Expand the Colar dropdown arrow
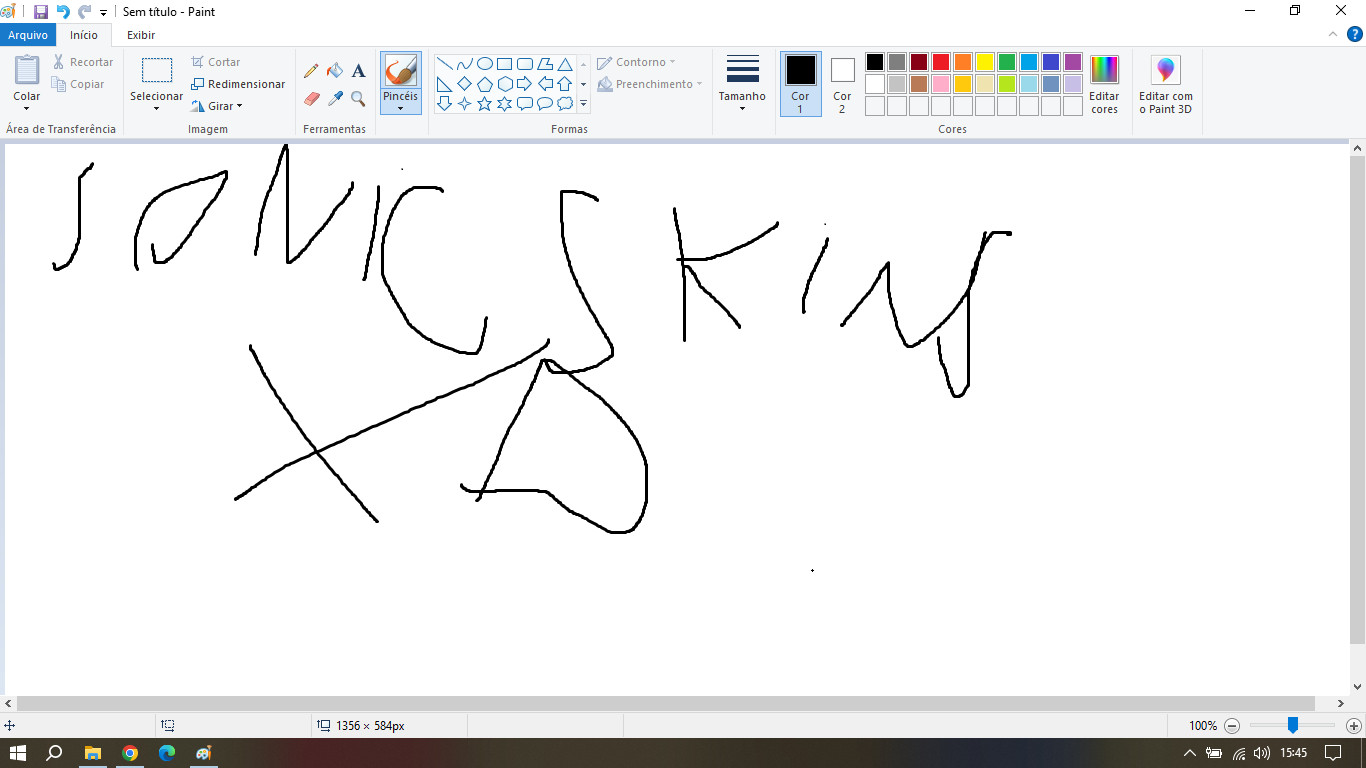The width and height of the screenshot is (1366, 768). [x=27, y=110]
